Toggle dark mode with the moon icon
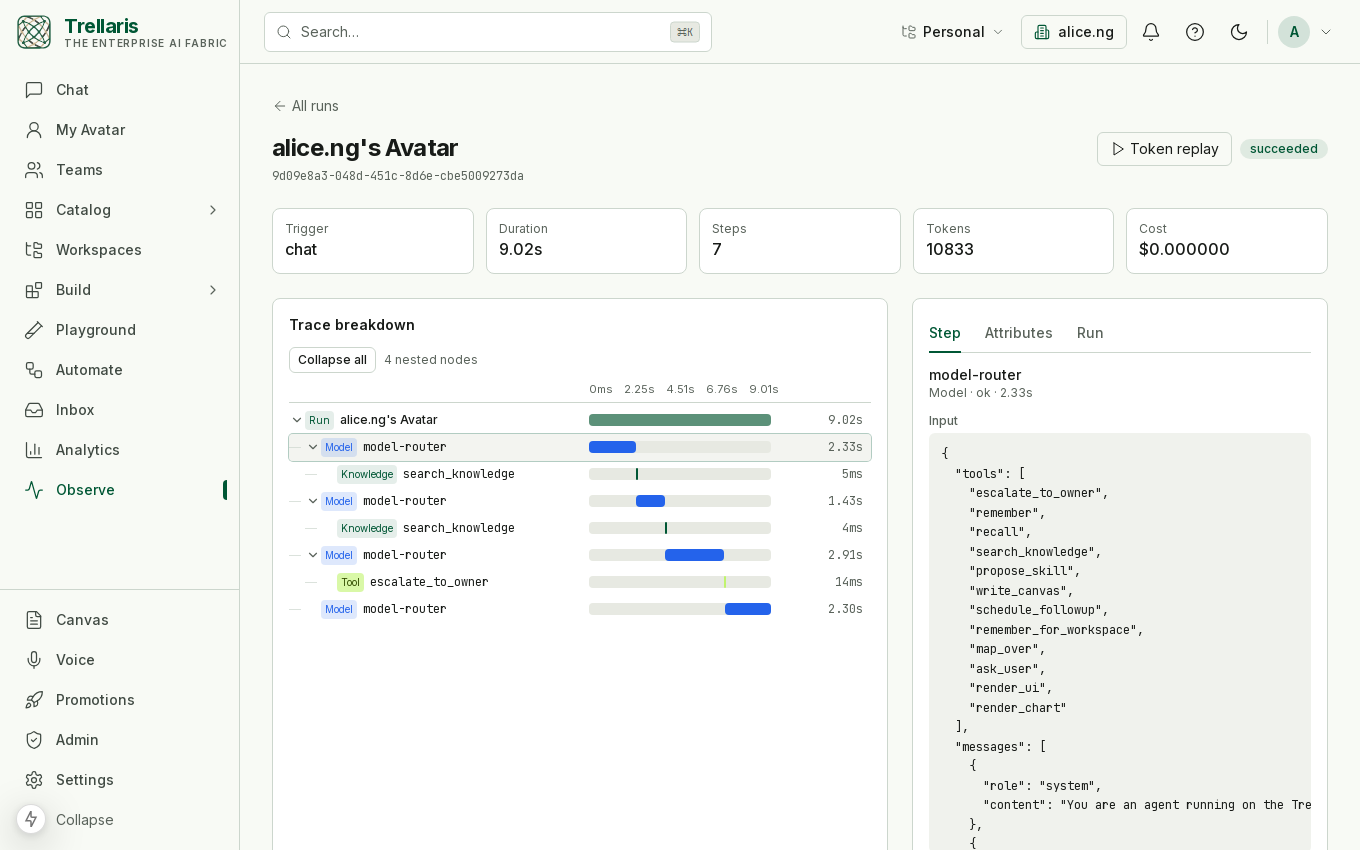1360x850 pixels. pos(1239,32)
